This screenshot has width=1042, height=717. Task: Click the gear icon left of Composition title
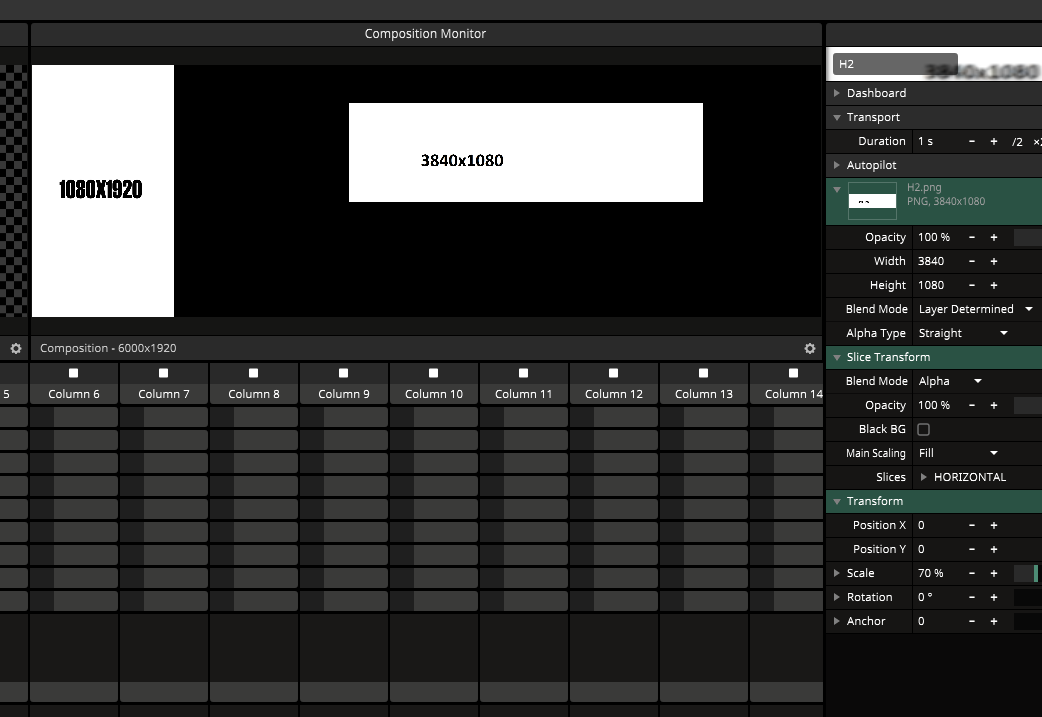point(15,348)
